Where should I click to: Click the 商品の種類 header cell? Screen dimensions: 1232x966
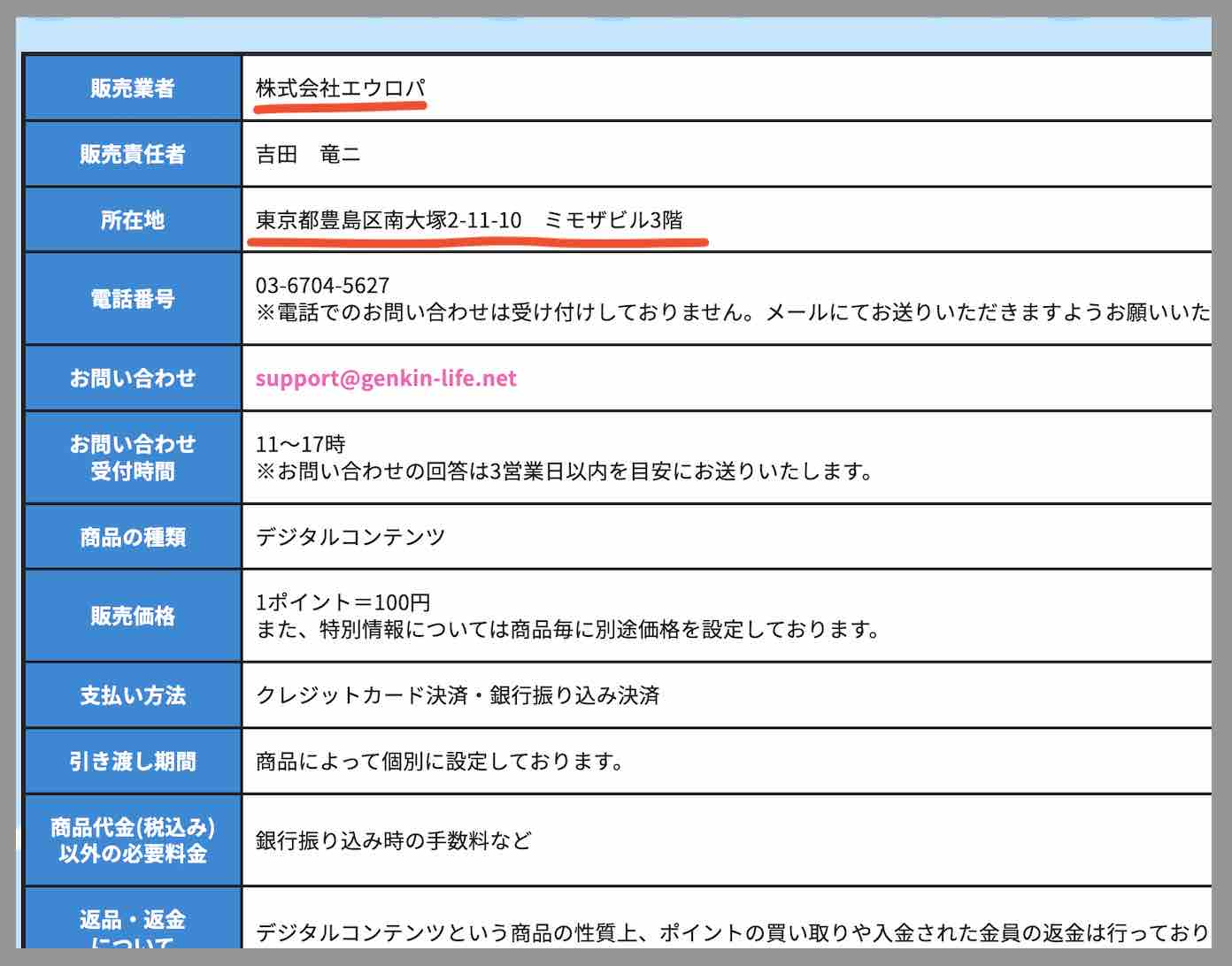[132, 536]
